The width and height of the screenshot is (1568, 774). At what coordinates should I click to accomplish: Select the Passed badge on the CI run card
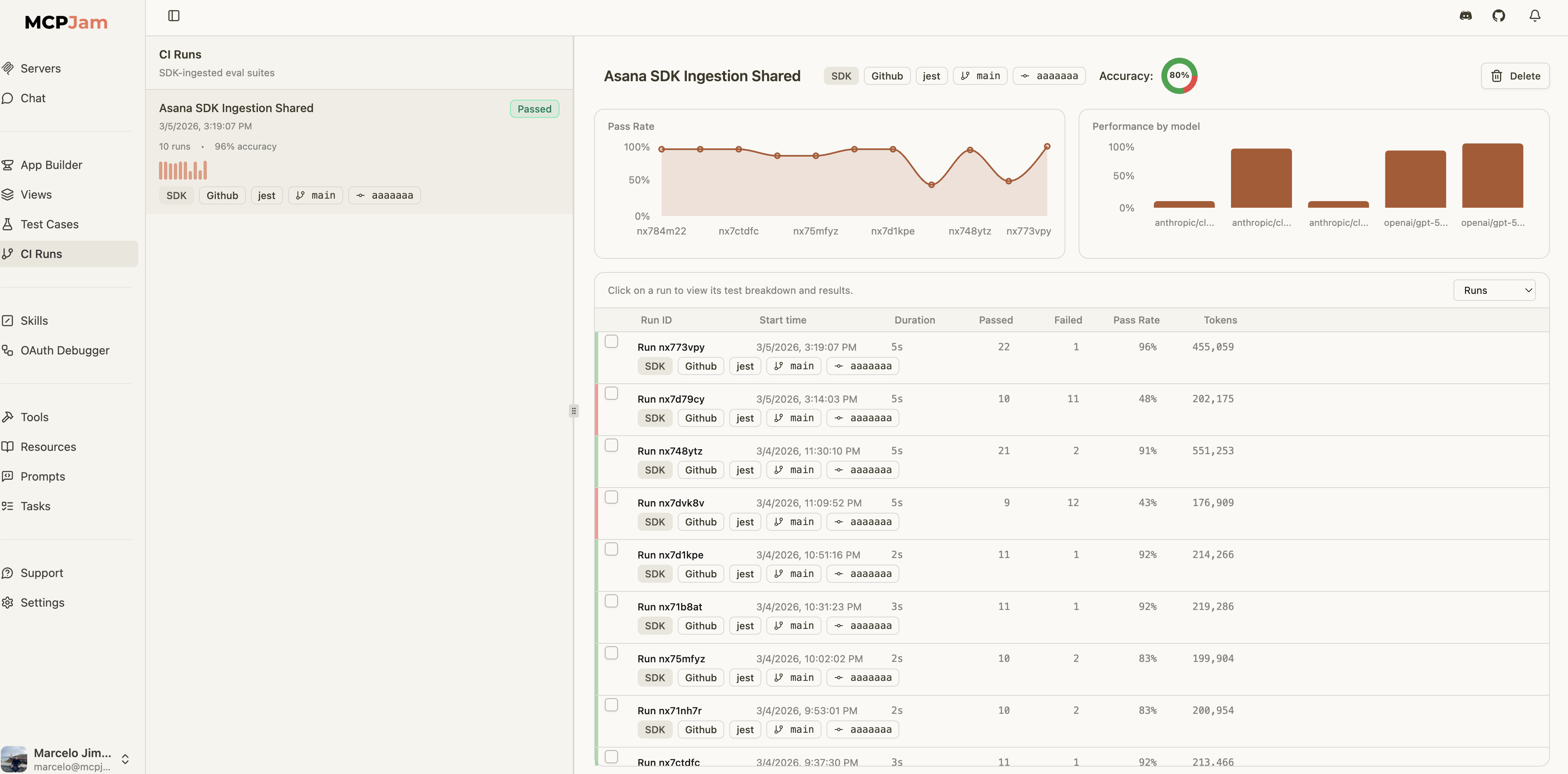pyautogui.click(x=534, y=108)
